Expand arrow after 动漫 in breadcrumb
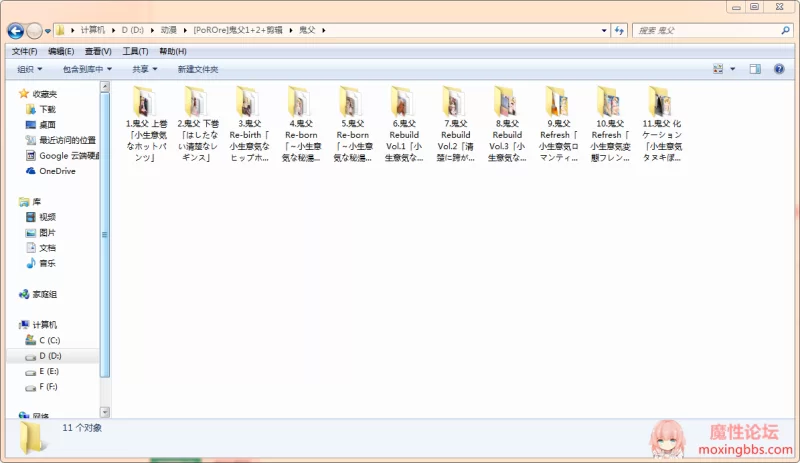 186,30
